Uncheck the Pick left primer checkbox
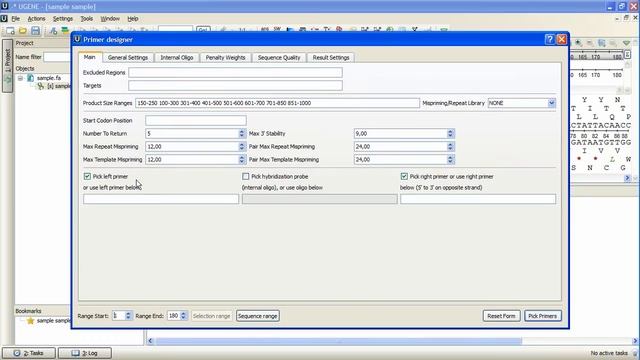 (x=87, y=176)
